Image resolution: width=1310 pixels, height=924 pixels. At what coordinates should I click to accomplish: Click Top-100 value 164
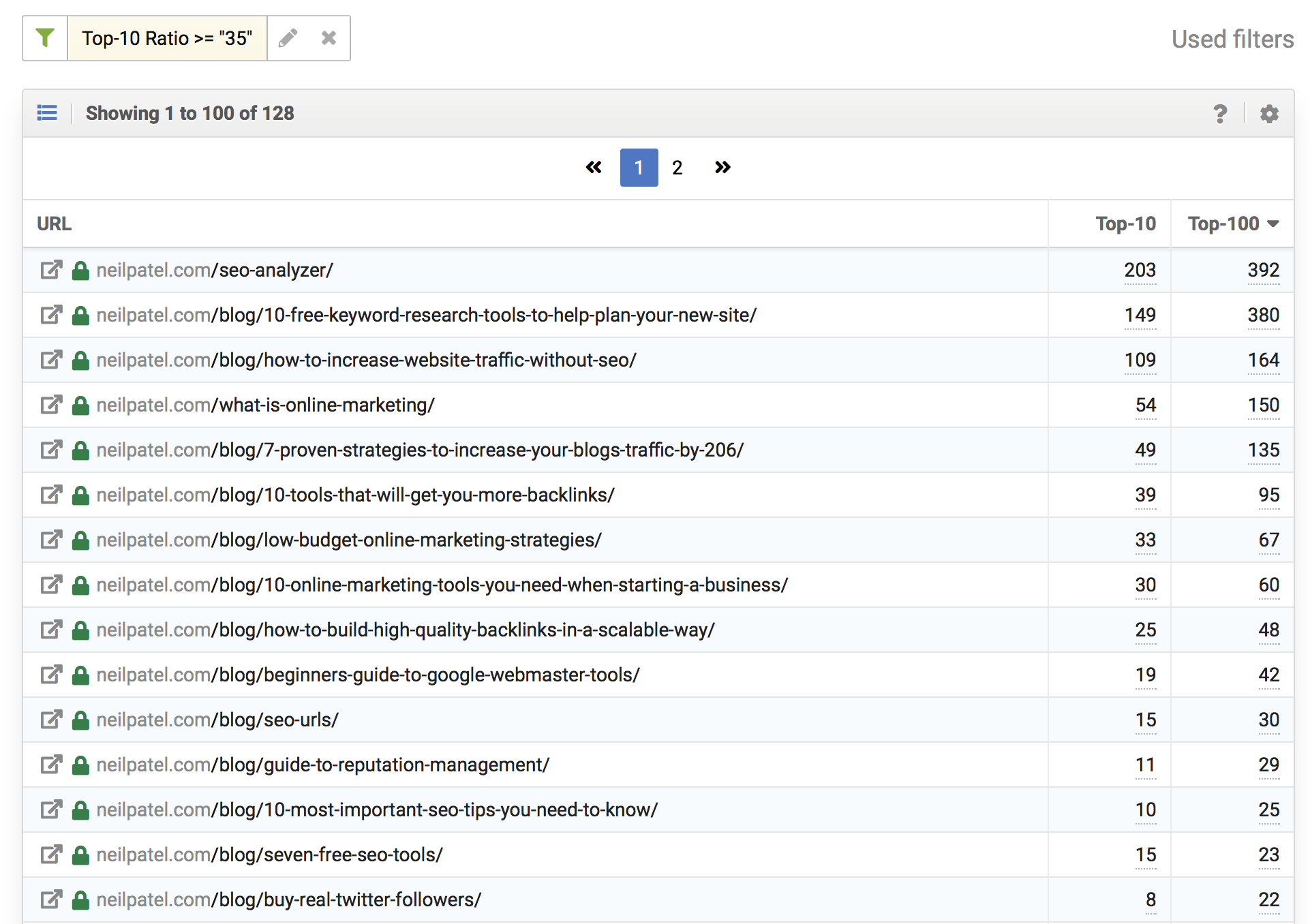(x=1263, y=360)
